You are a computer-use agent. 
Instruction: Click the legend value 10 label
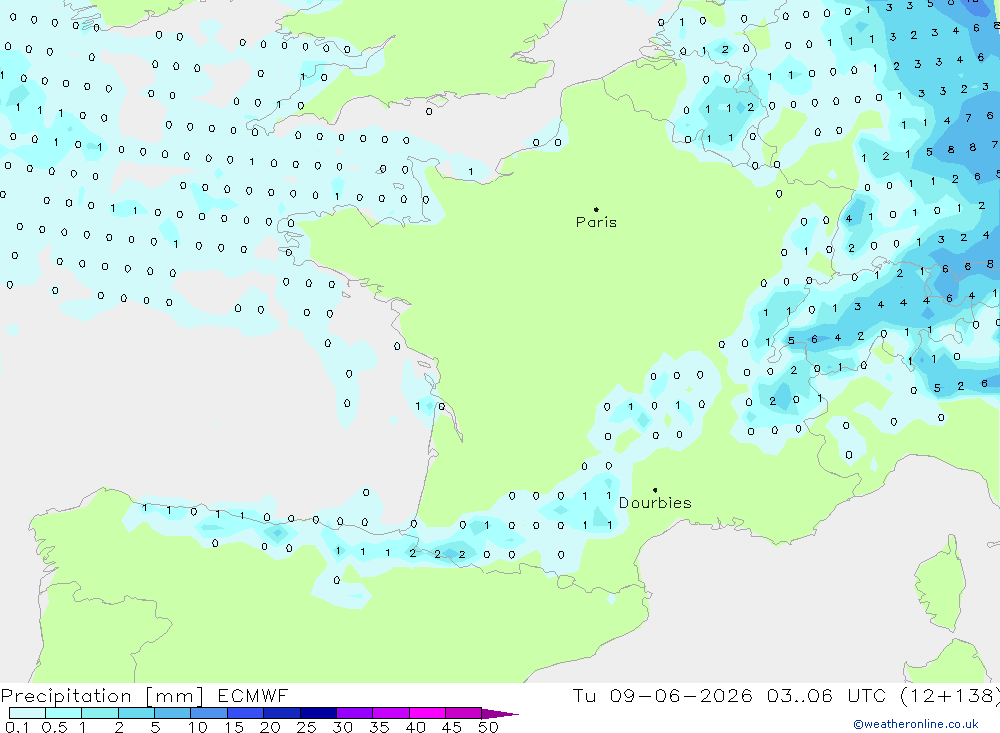[x=197, y=727]
